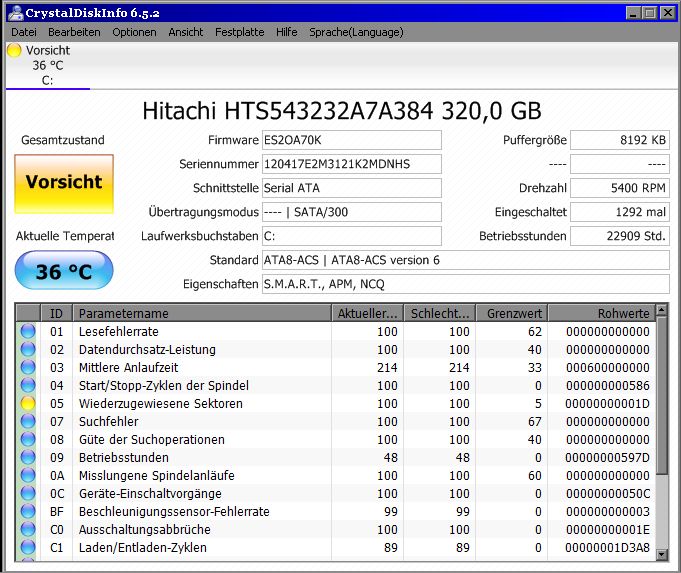Click the Parametername column header

coord(202,313)
